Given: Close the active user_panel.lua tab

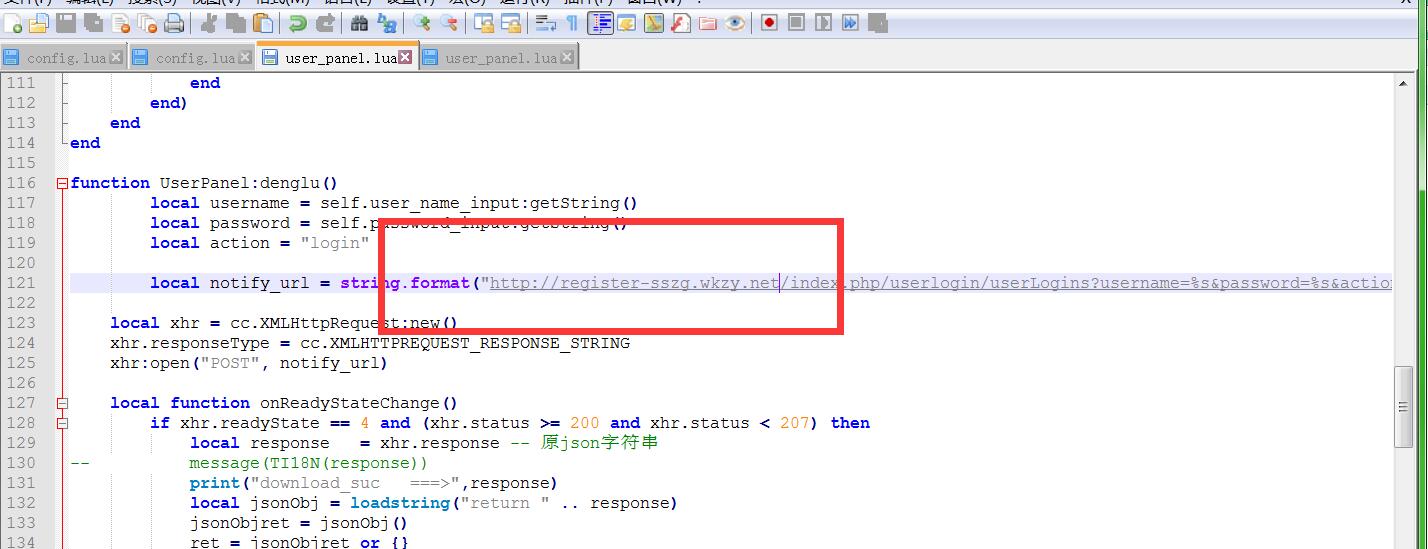Looking at the screenshot, I should pyautogui.click(x=405, y=58).
